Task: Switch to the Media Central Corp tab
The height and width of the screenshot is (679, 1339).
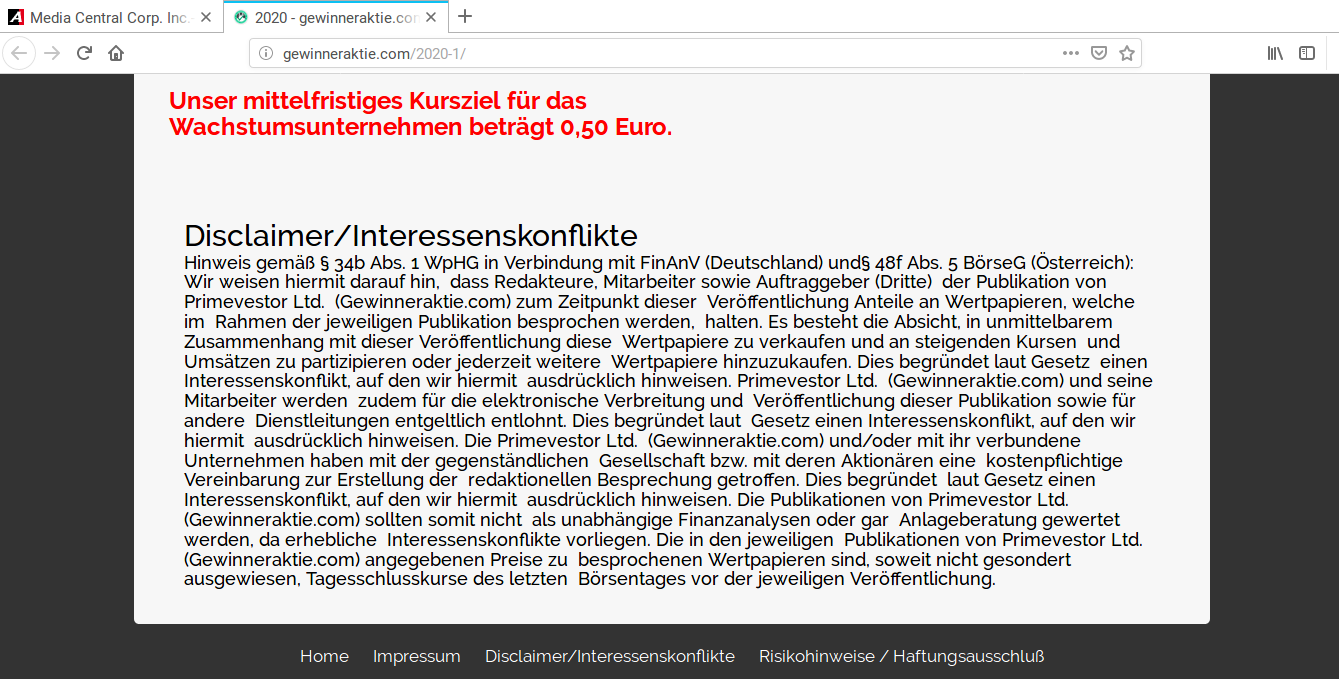Action: 110,16
